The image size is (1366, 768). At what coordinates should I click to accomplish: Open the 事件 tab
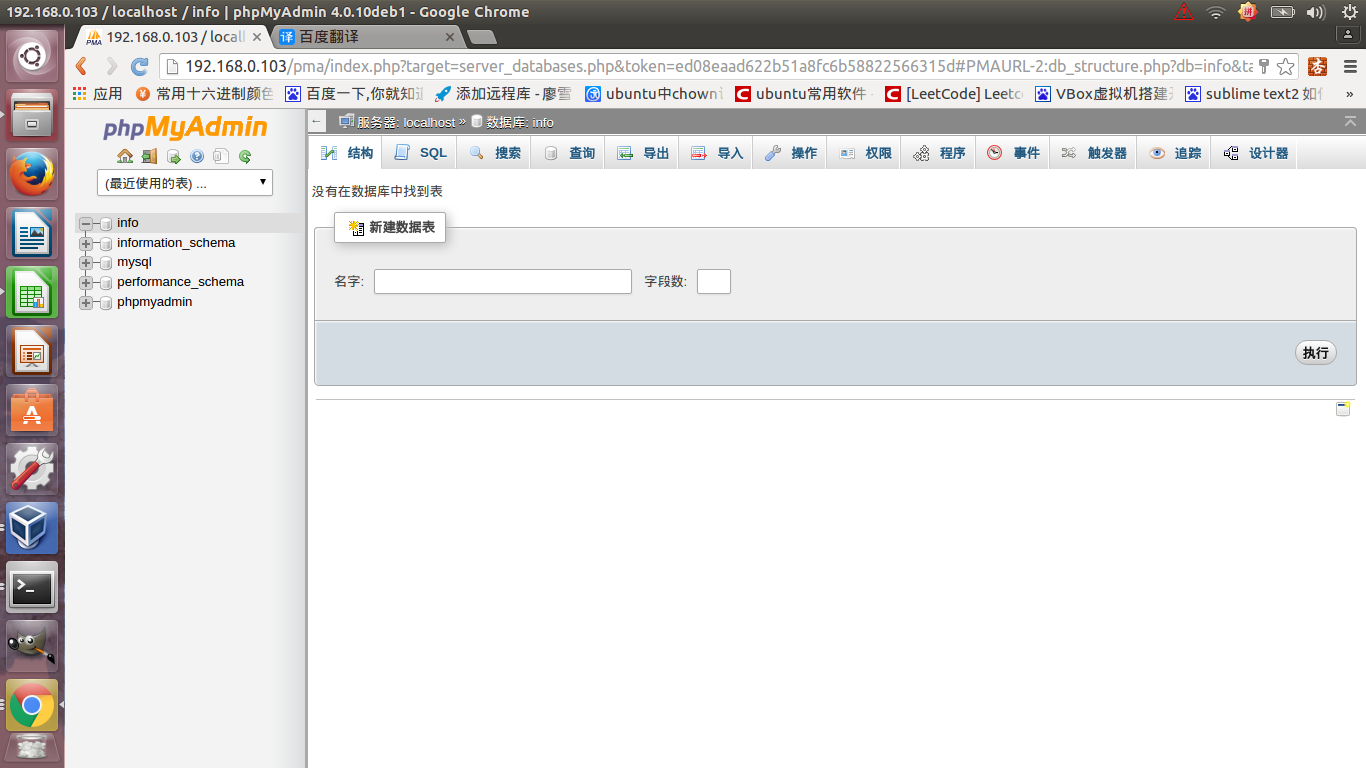point(1012,153)
